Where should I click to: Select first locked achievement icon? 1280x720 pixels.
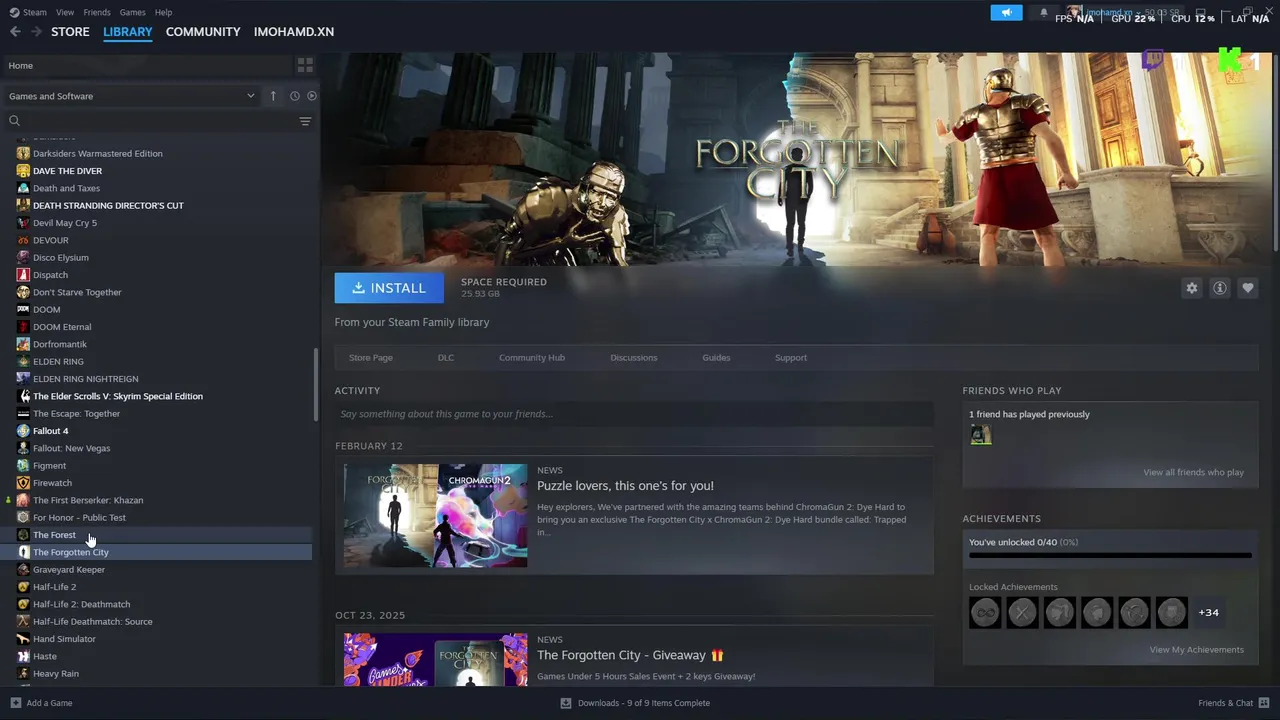(x=985, y=612)
